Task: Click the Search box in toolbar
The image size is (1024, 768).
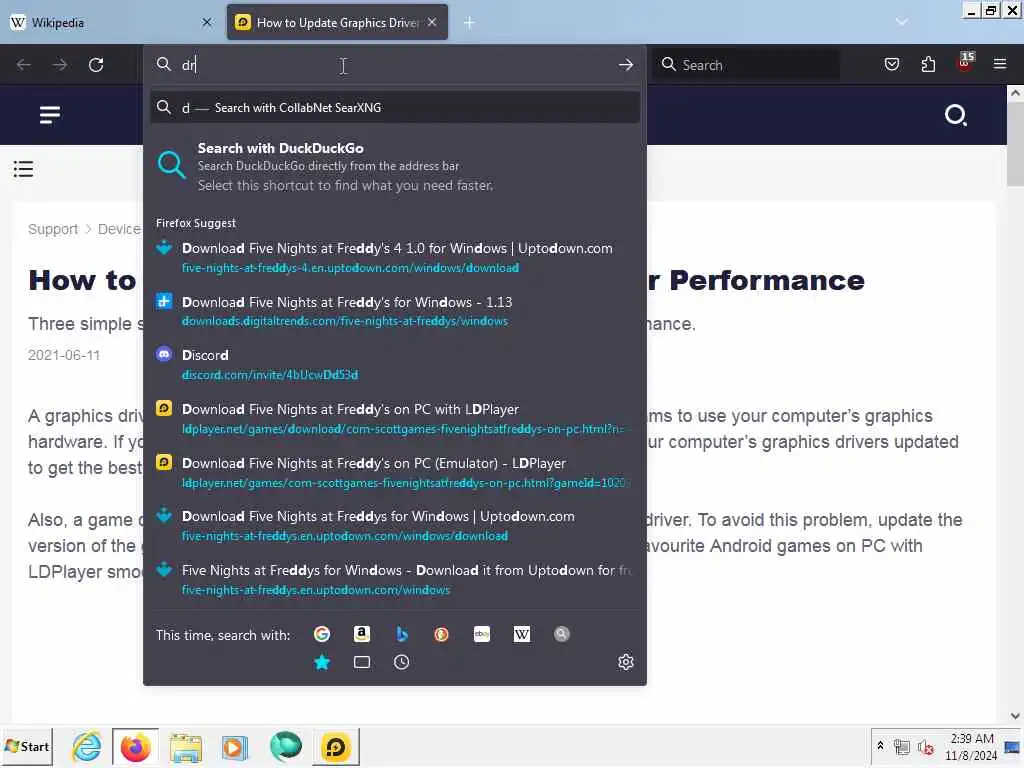Action: point(746,65)
